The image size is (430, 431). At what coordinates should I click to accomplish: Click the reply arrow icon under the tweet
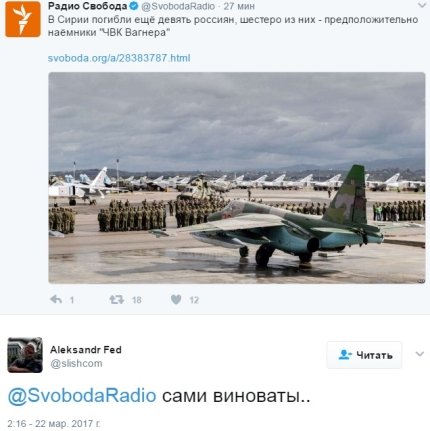click(56, 299)
